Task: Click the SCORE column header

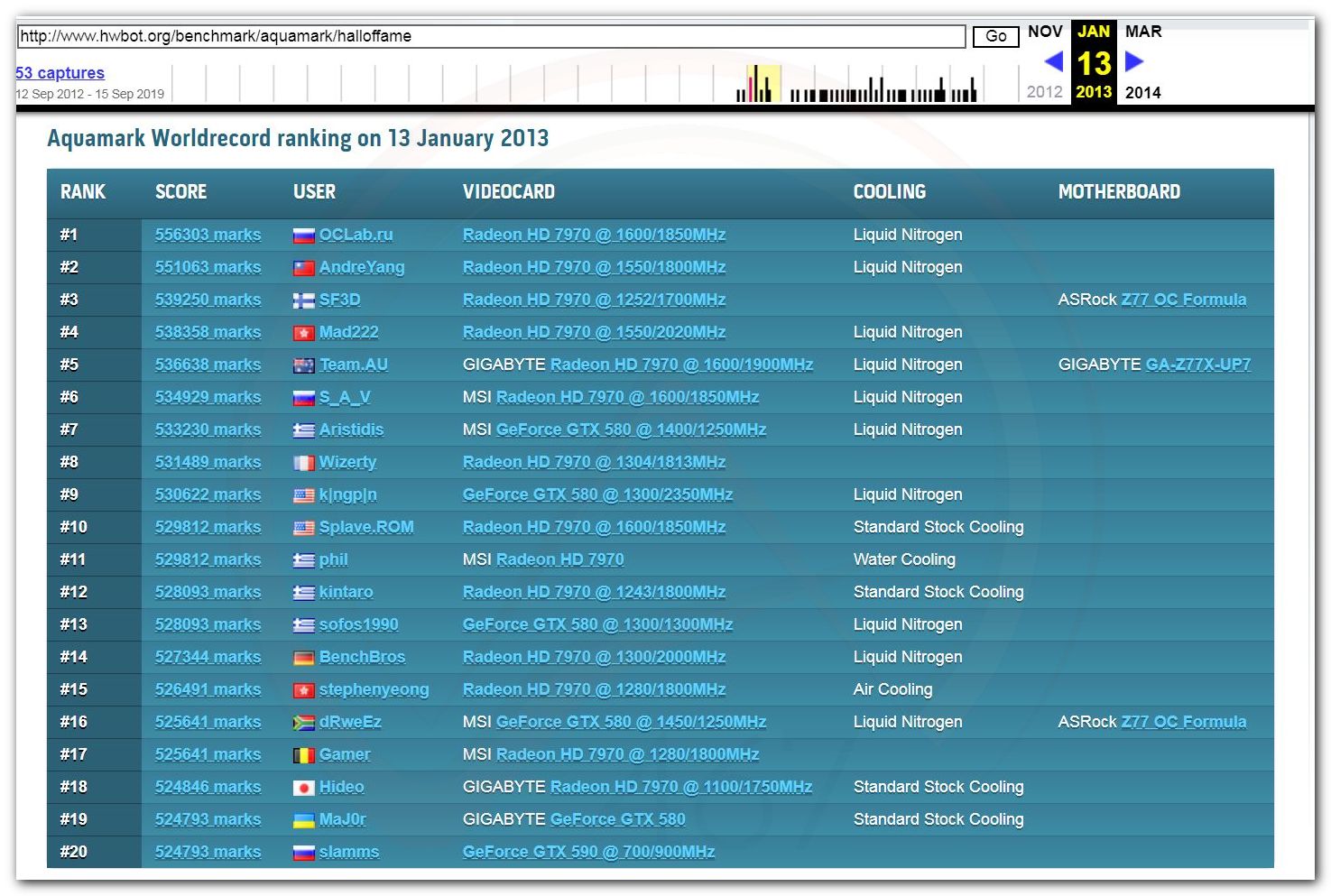Action: coord(180,192)
